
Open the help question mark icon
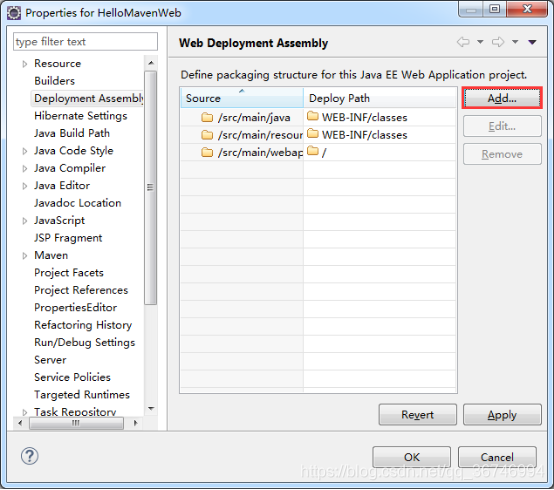click(30, 456)
